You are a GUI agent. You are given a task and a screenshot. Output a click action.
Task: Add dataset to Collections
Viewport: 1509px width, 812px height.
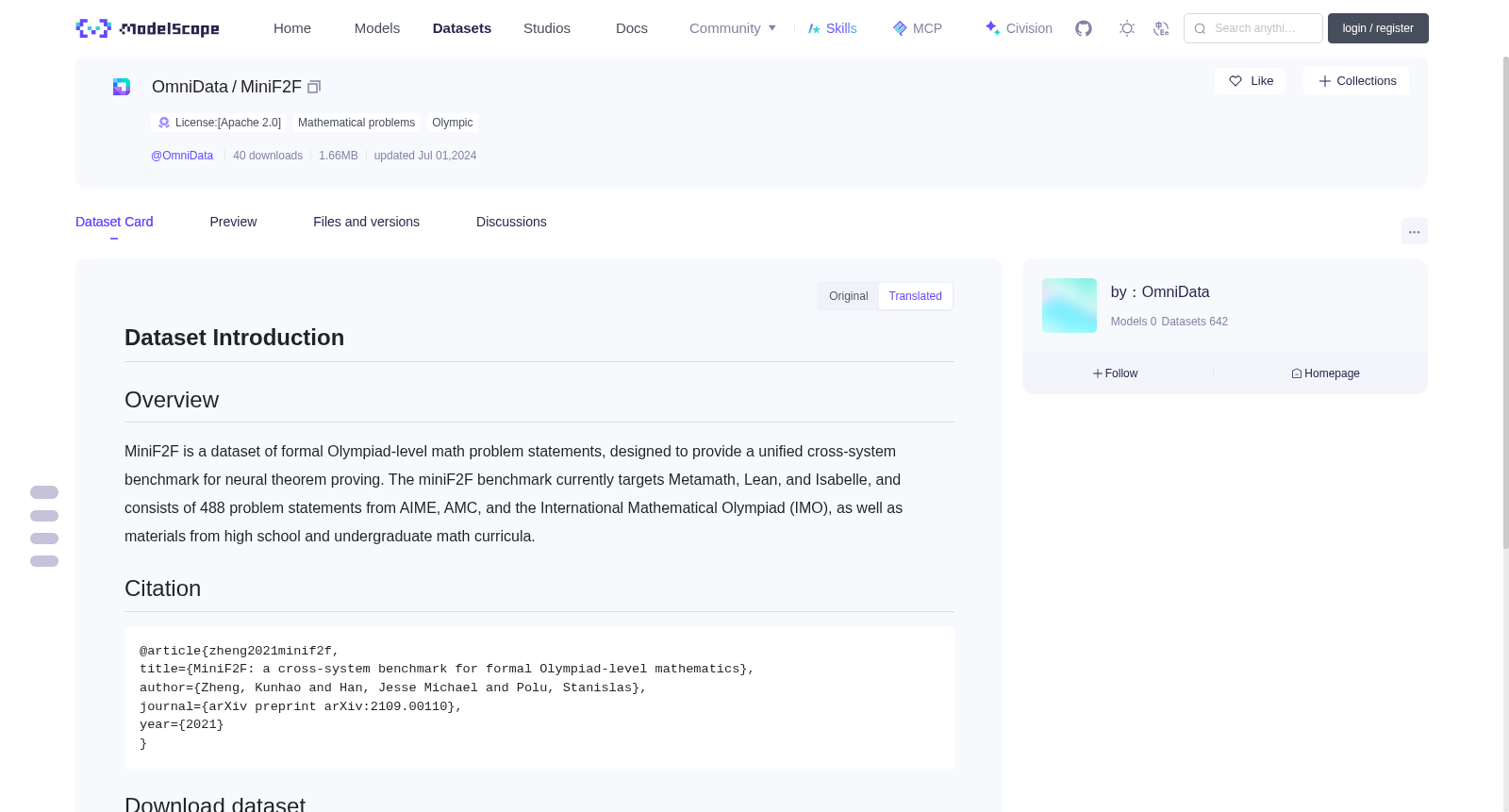click(1356, 81)
